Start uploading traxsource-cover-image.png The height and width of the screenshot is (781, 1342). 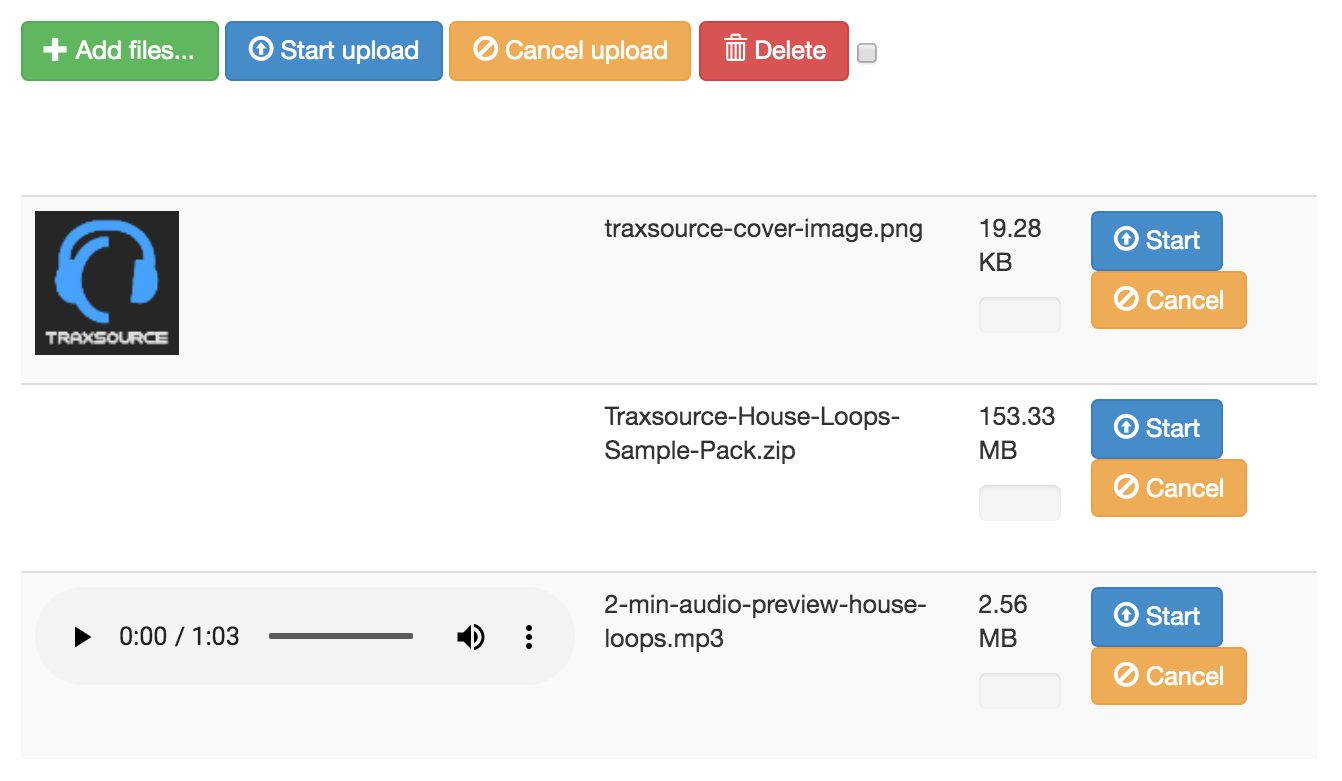click(x=1156, y=241)
